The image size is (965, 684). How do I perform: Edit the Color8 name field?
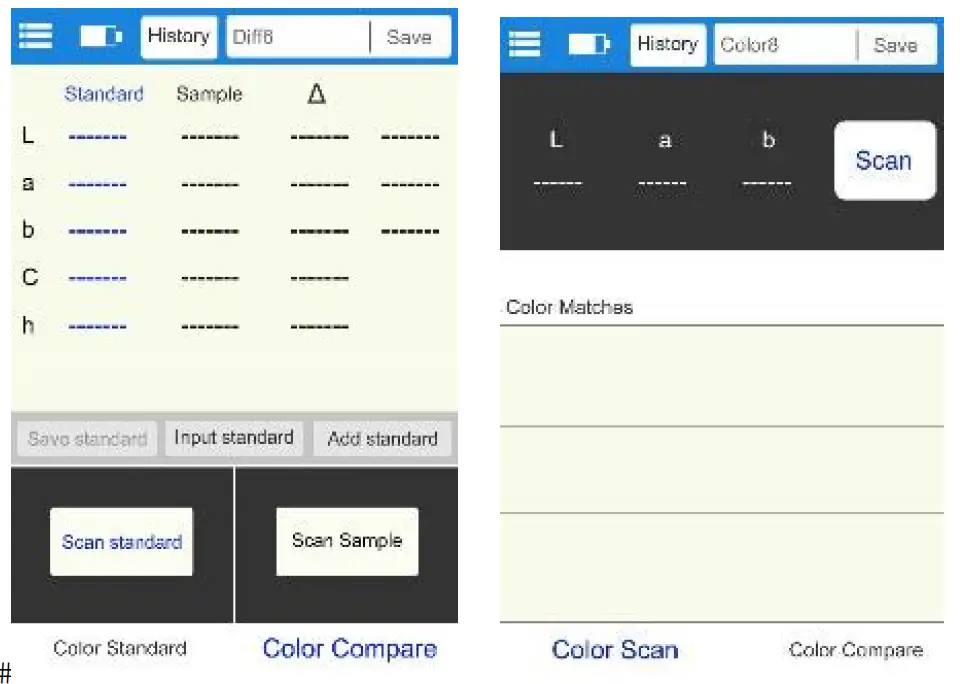tap(783, 45)
